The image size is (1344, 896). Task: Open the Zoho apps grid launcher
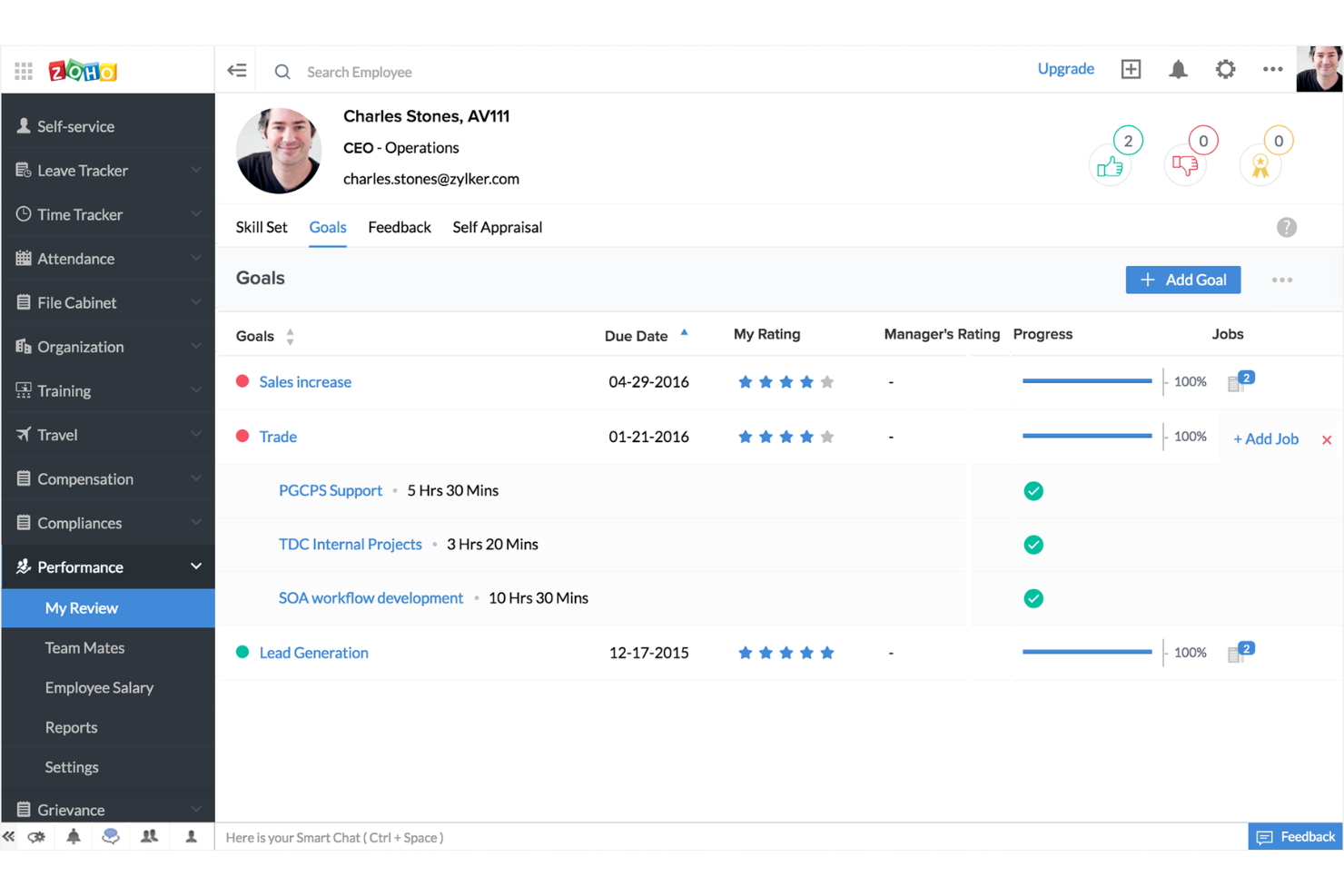(x=24, y=70)
